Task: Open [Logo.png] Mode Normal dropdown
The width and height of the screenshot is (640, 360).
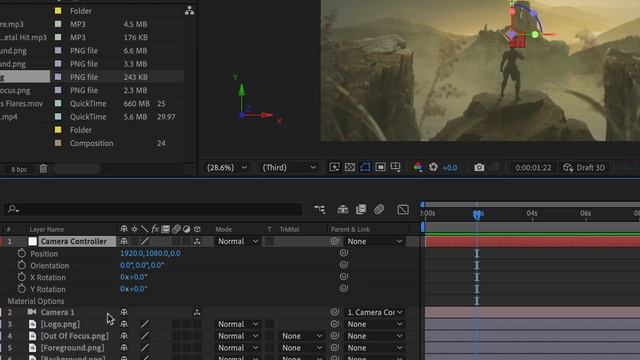Action: (x=238, y=324)
